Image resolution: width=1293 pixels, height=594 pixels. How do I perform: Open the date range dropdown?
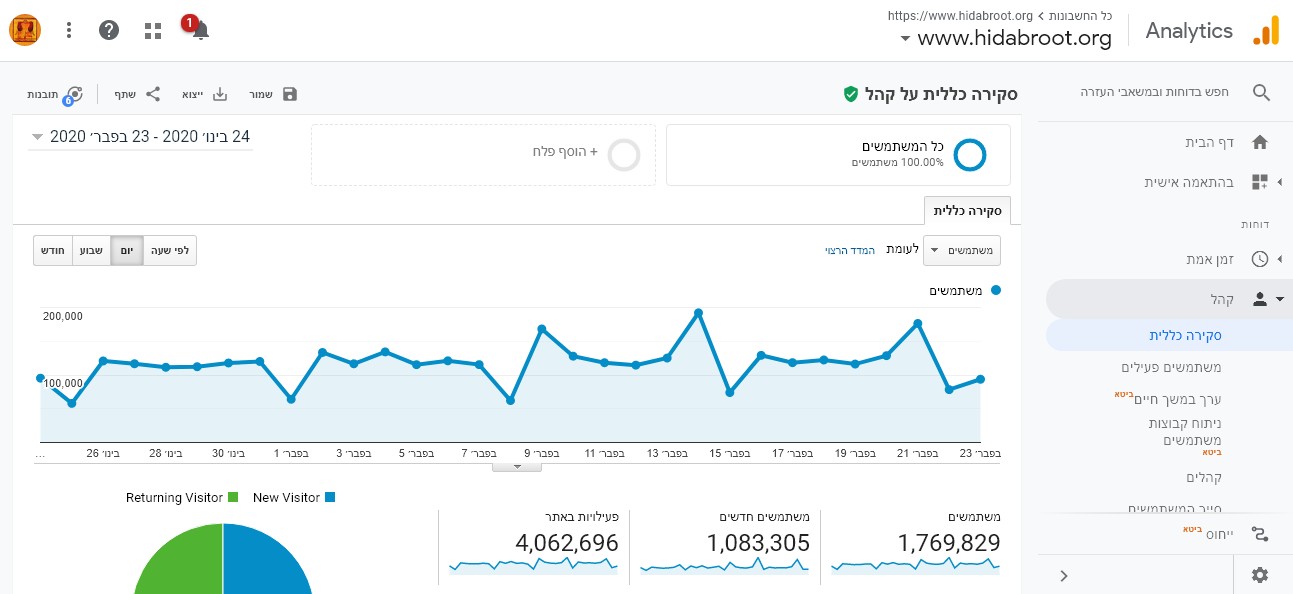click(140, 137)
